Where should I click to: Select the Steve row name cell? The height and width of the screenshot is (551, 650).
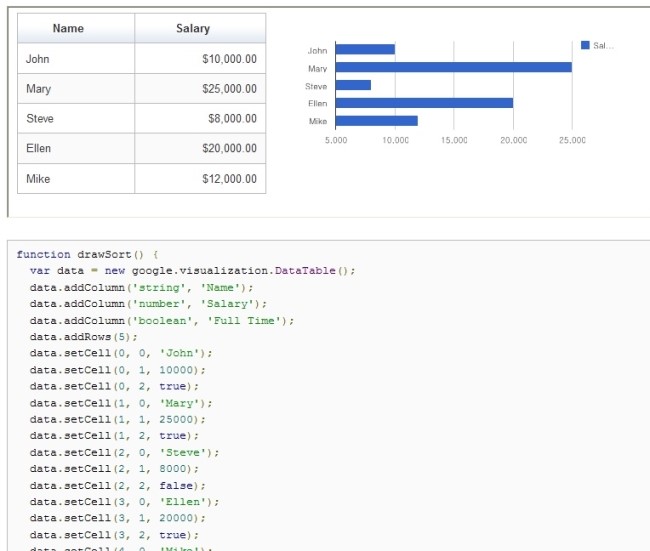point(76,119)
